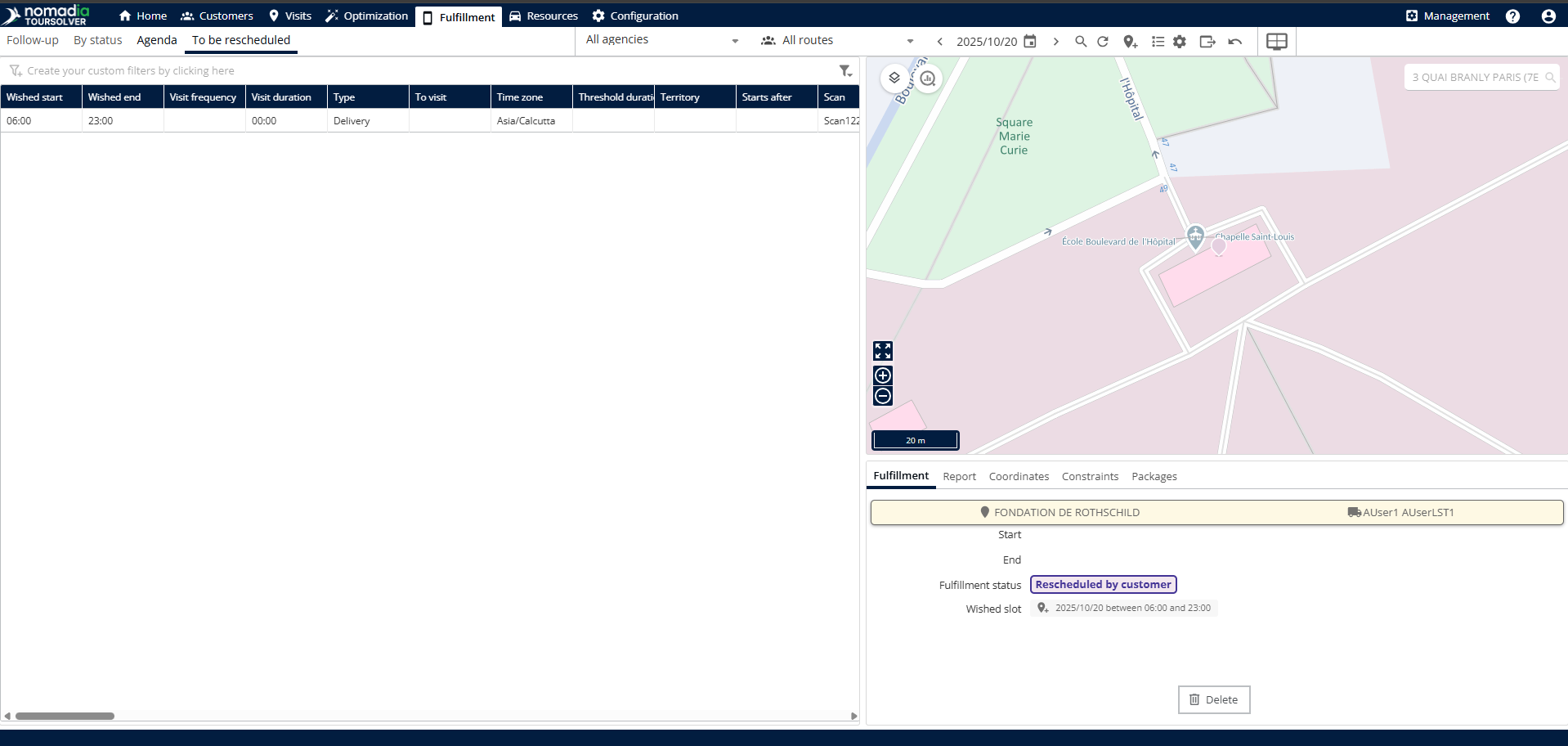
Task: Toggle the screen layout view icon
Action: pos(1276,42)
